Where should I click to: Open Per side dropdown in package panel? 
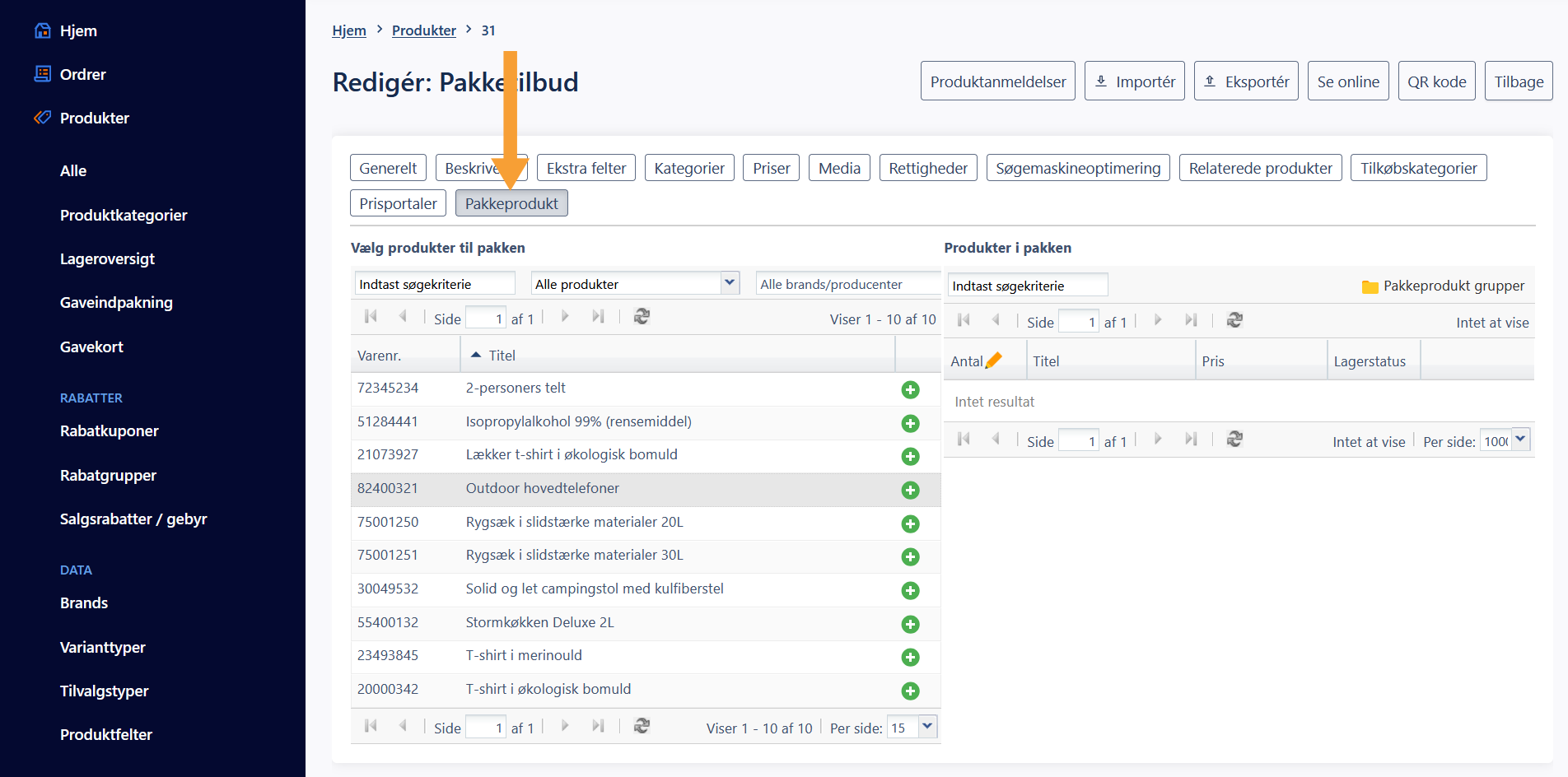click(x=1520, y=440)
